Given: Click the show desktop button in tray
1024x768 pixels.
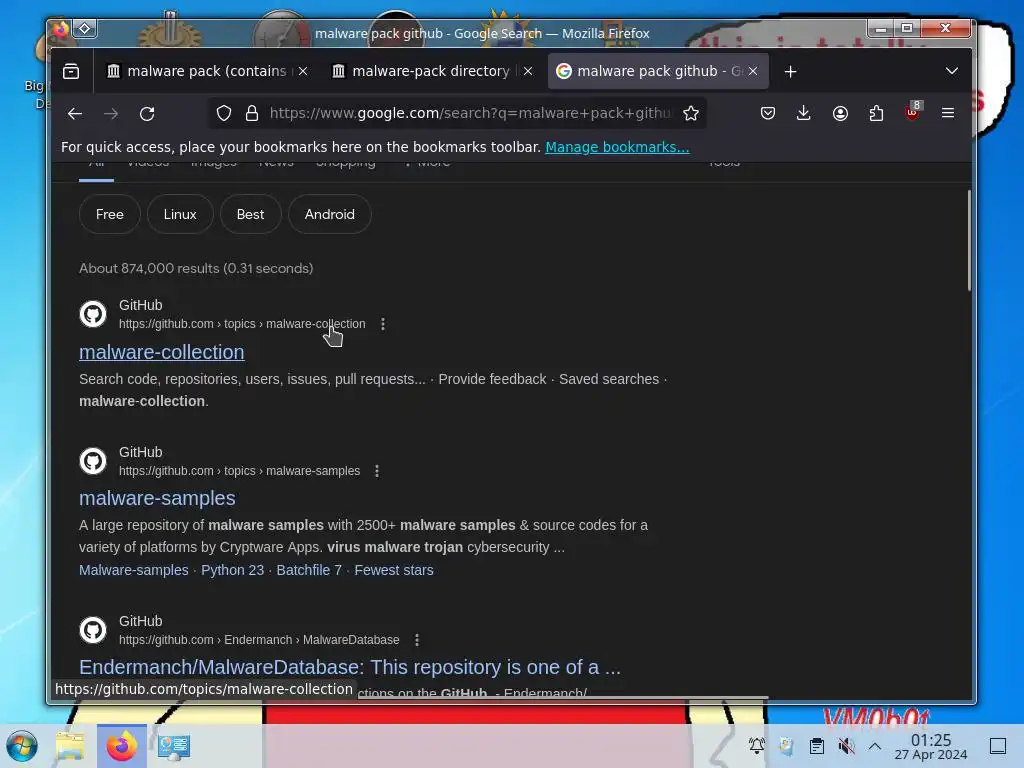Looking at the screenshot, I should point(998,746).
